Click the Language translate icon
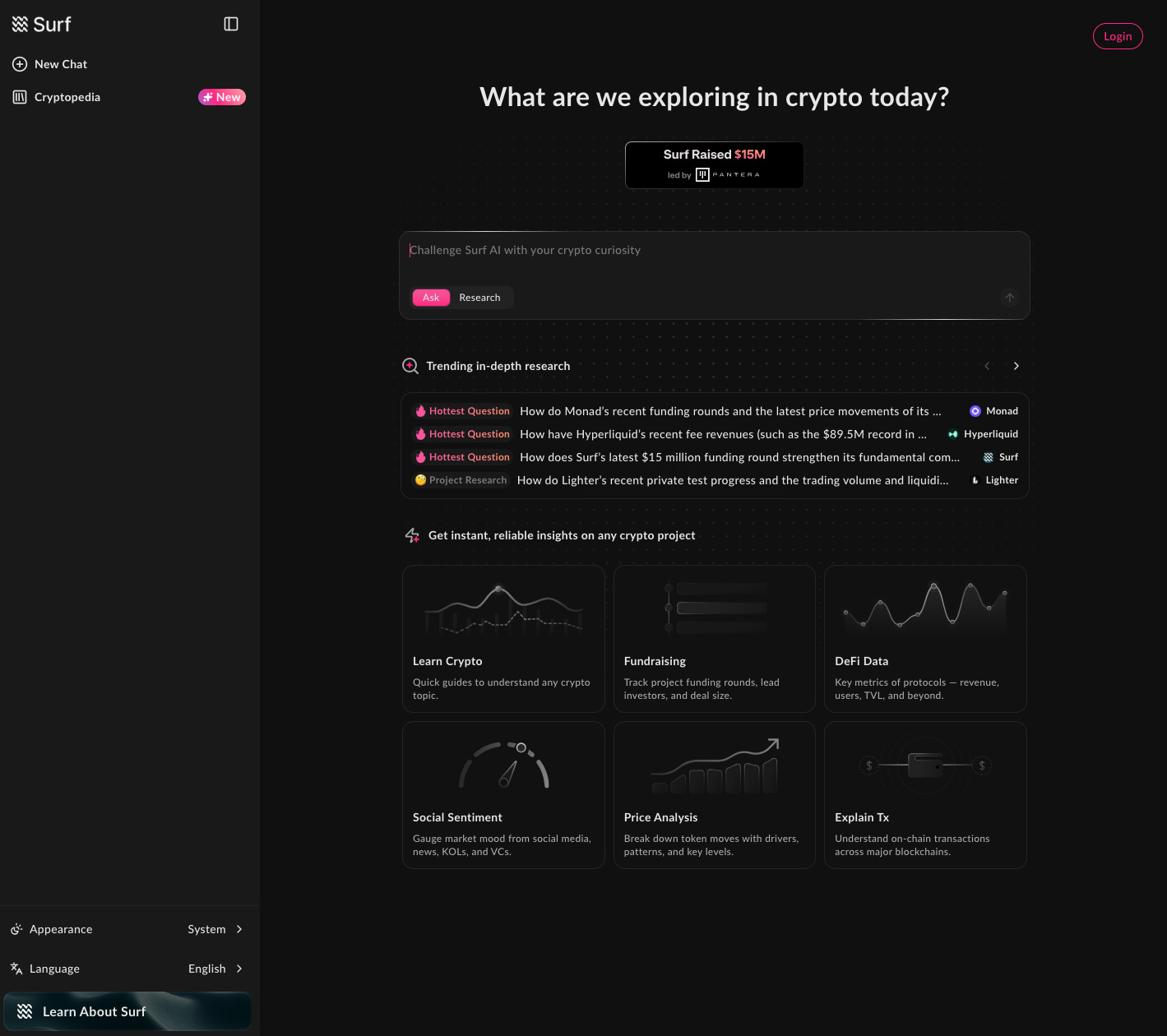 click(16, 969)
